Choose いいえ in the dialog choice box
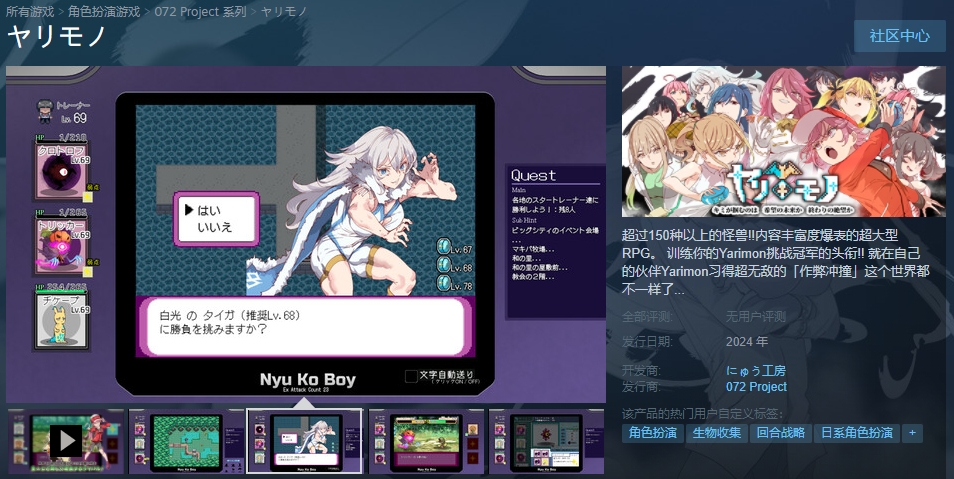The image size is (954, 479). [214, 228]
